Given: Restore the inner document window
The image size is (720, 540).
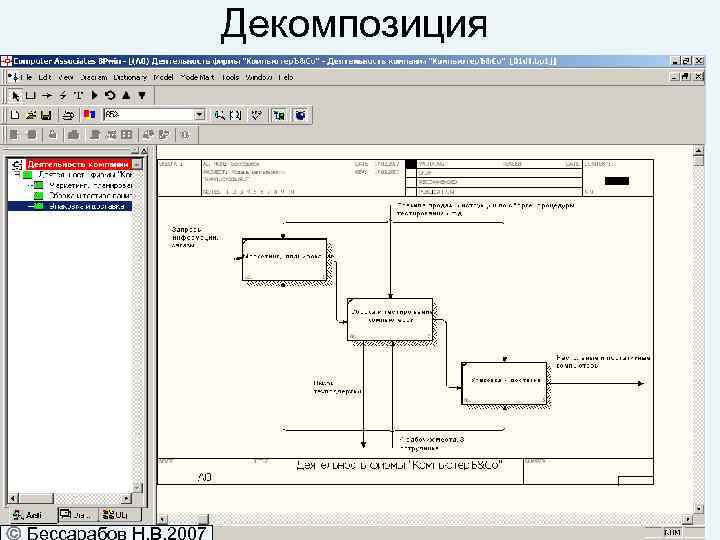Looking at the screenshot, I should [686, 77].
